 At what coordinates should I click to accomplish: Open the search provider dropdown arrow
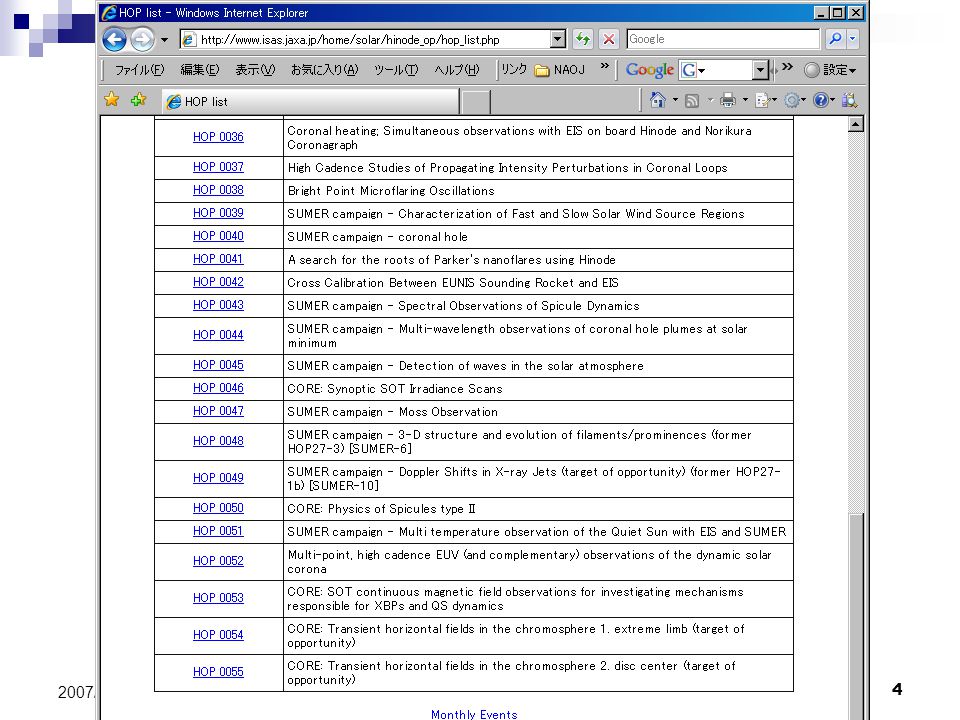852,39
